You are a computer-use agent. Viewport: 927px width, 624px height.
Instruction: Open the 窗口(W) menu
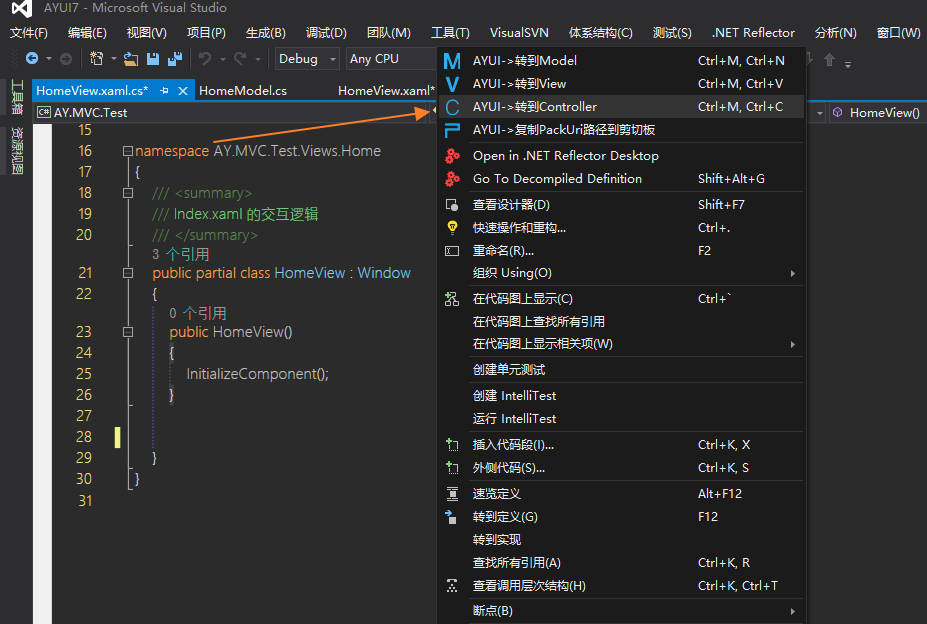[898, 33]
